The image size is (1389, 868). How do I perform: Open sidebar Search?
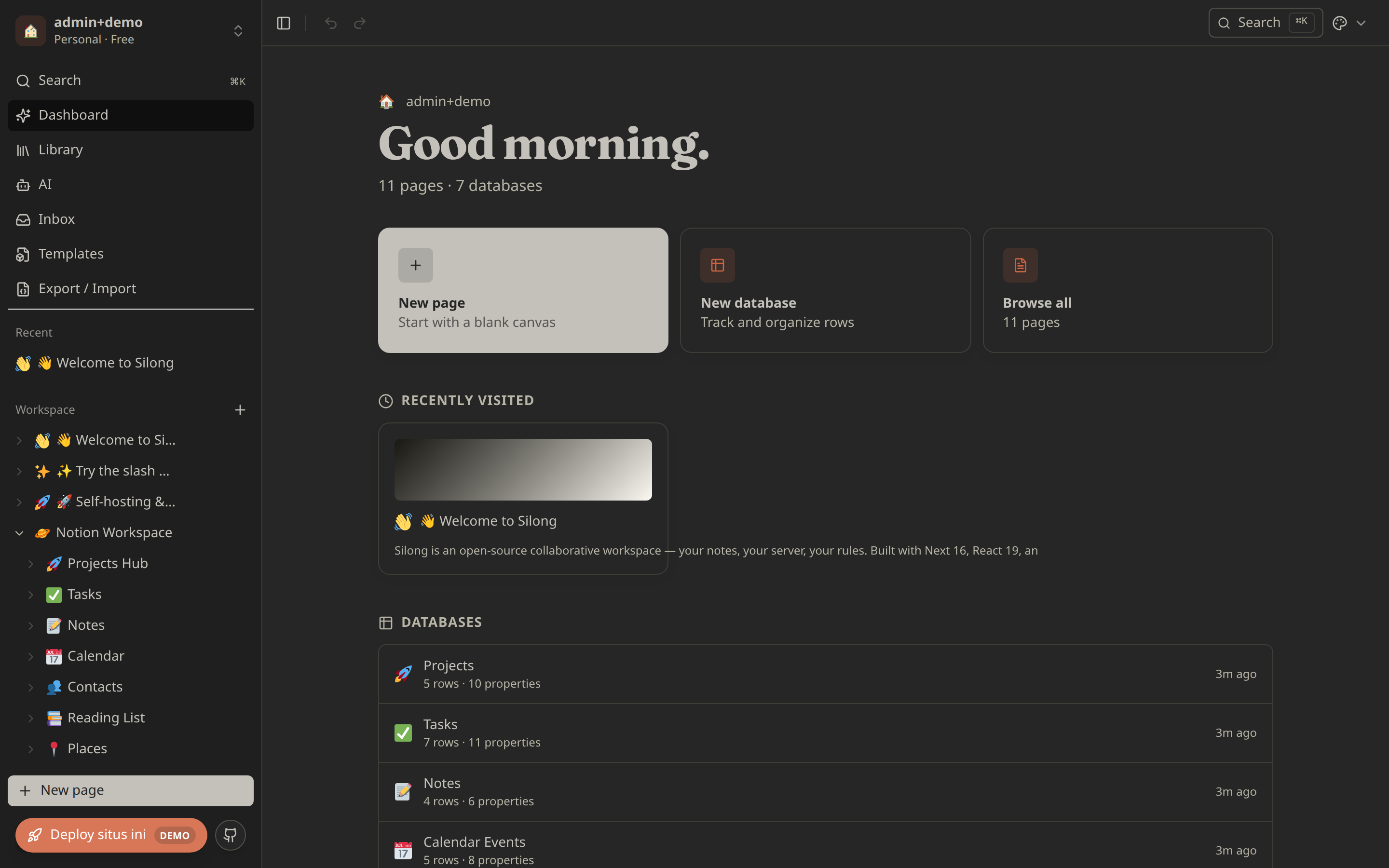[131, 81]
